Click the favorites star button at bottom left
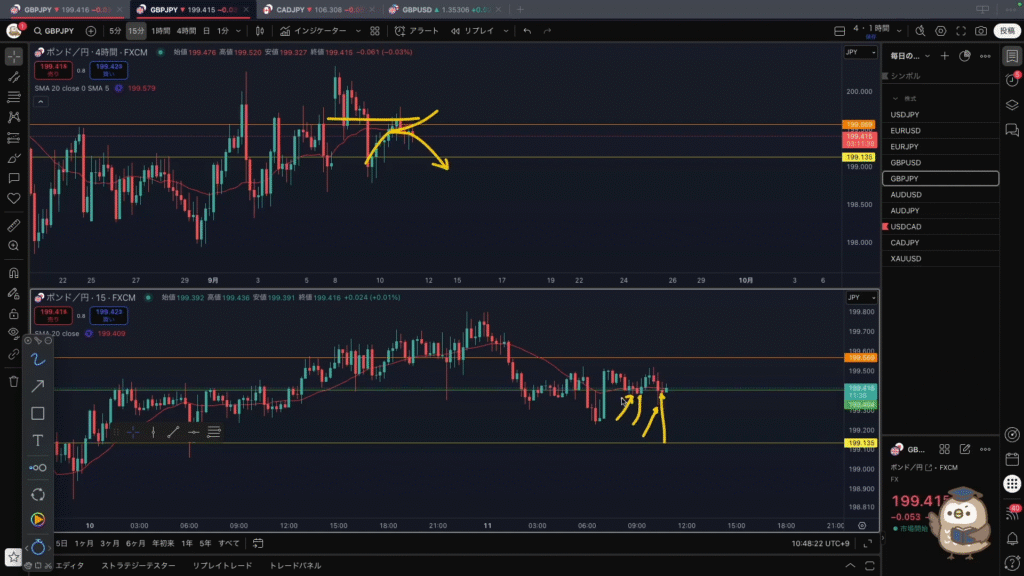Image resolution: width=1024 pixels, height=576 pixels. pos(14,557)
